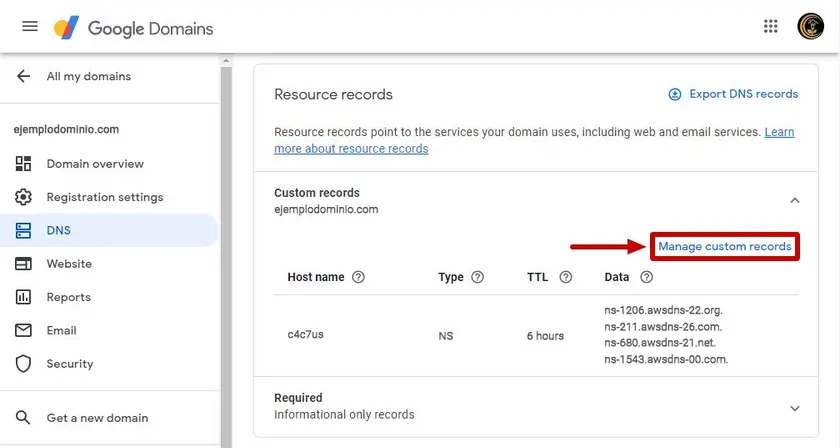
Task: Click the sidebar scrollbar up arrow
Action: pyautogui.click(x=226, y=61)
